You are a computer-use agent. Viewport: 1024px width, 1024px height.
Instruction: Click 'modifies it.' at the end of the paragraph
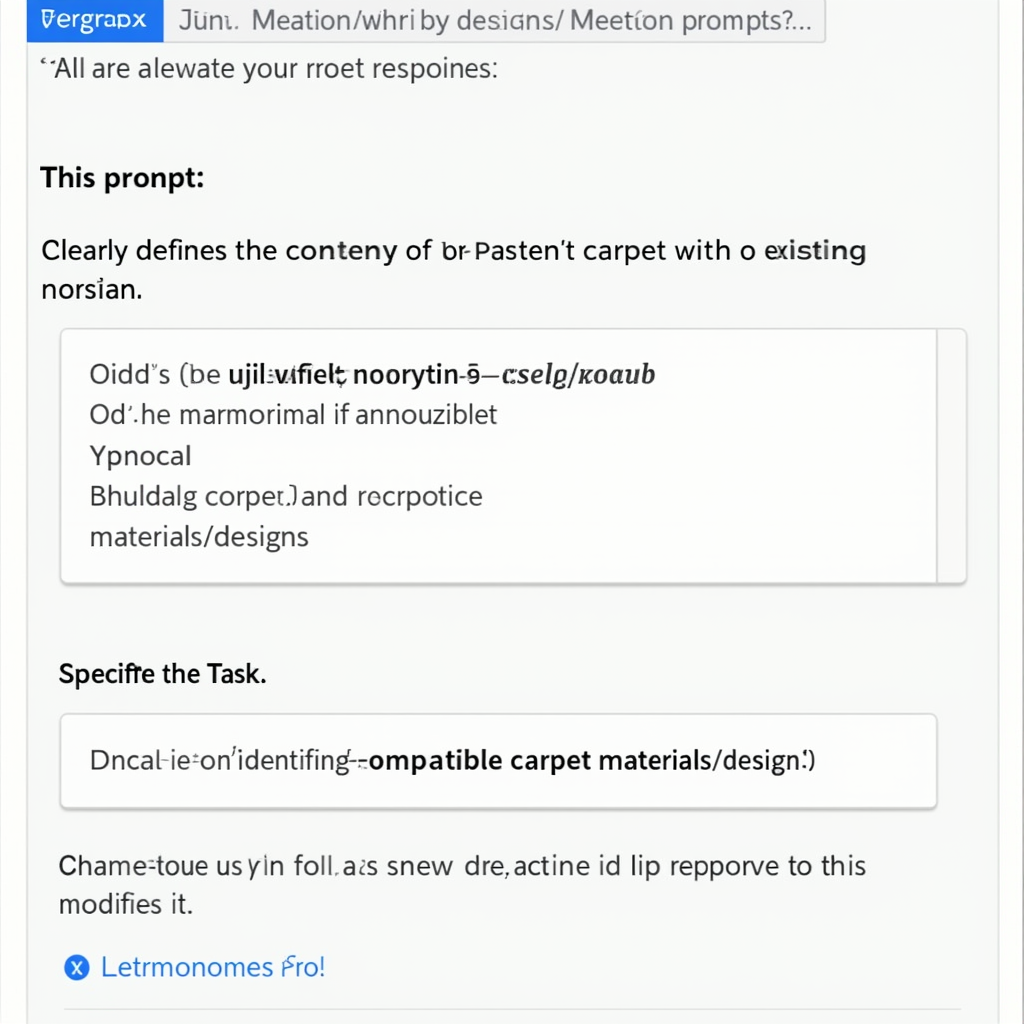click(x=125, y=904)
